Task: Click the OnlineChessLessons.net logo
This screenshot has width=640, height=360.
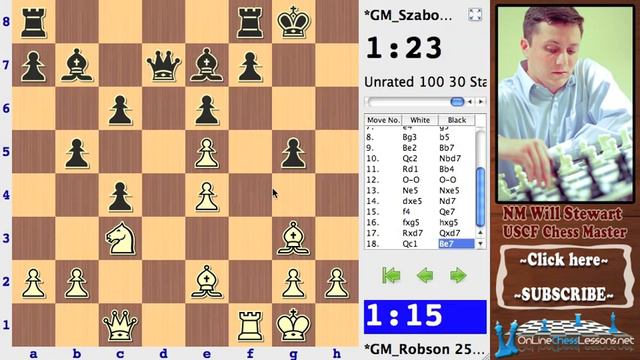Action: (564, 335)
